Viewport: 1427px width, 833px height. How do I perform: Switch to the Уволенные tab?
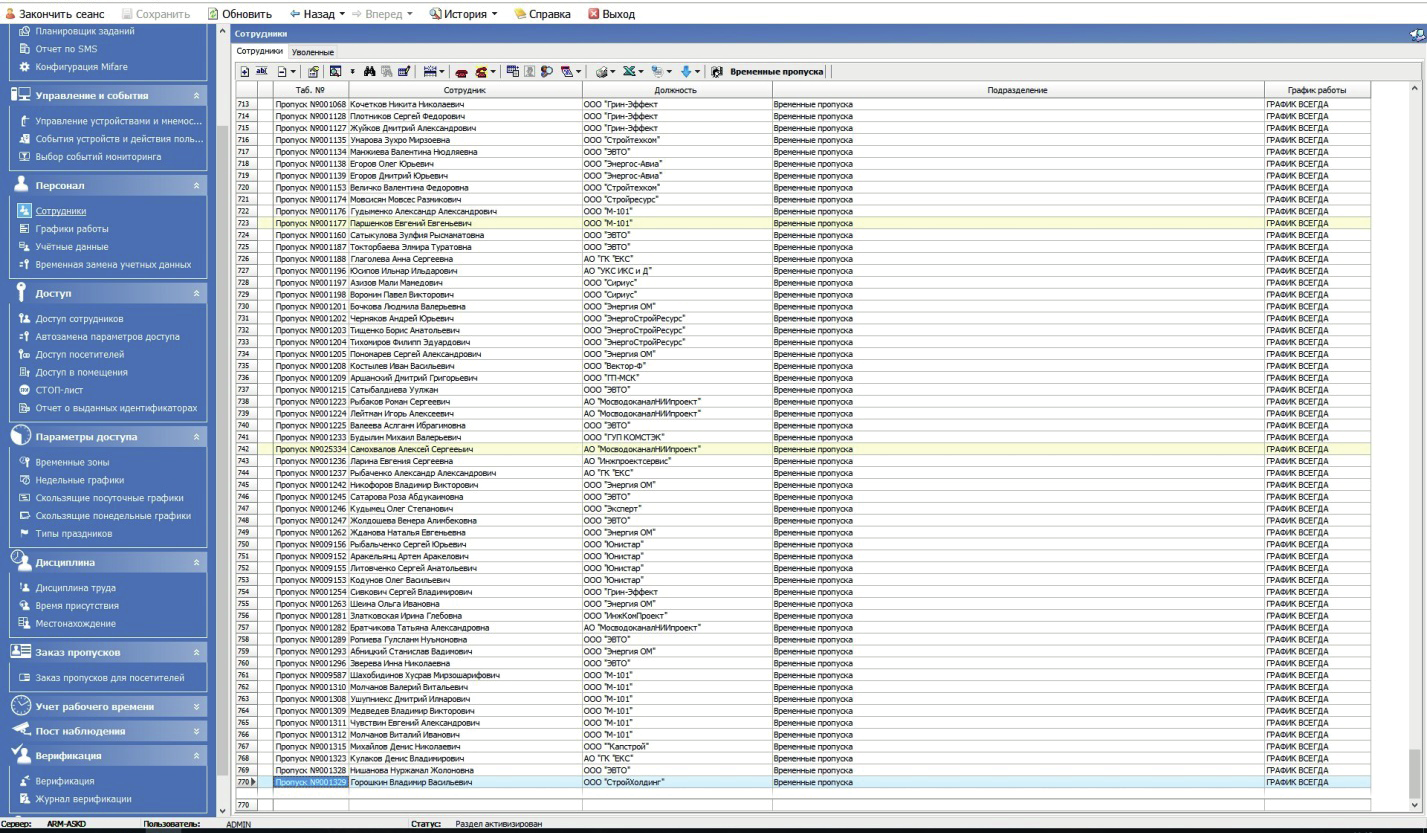pos(313,51)
